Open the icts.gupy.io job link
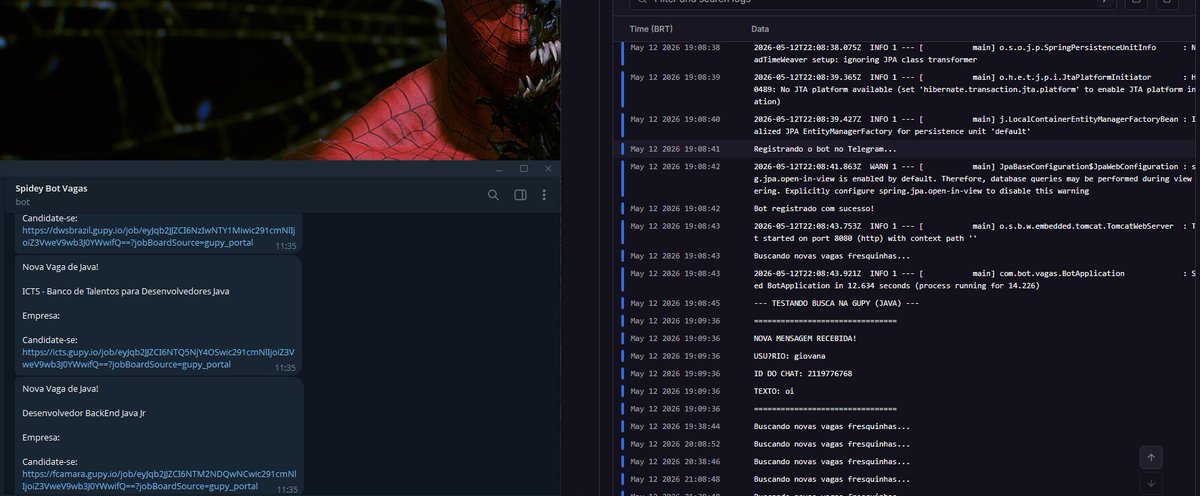 158,358
